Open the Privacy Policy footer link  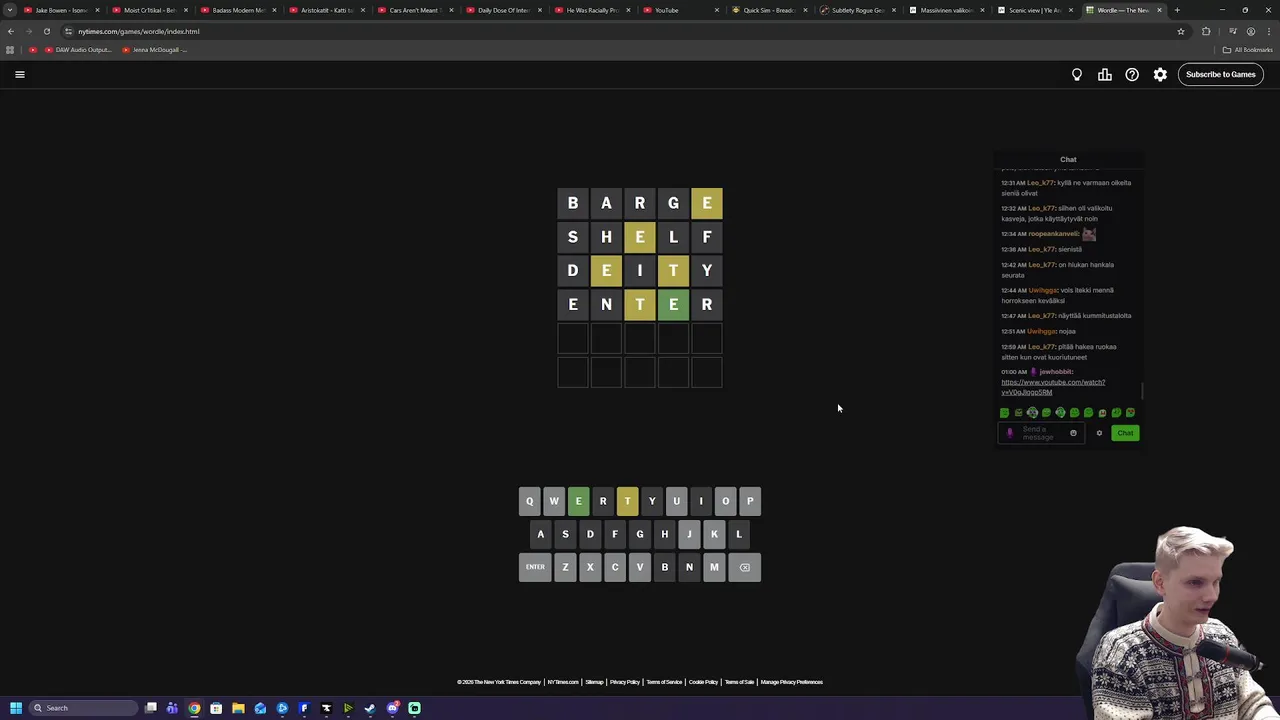click(624, 682)
